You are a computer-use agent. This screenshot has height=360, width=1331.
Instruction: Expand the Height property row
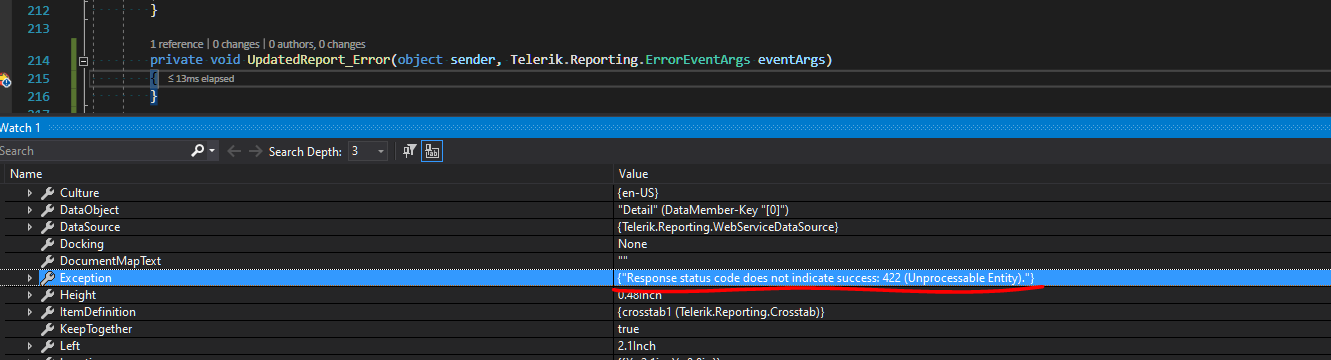coord(29,295)
